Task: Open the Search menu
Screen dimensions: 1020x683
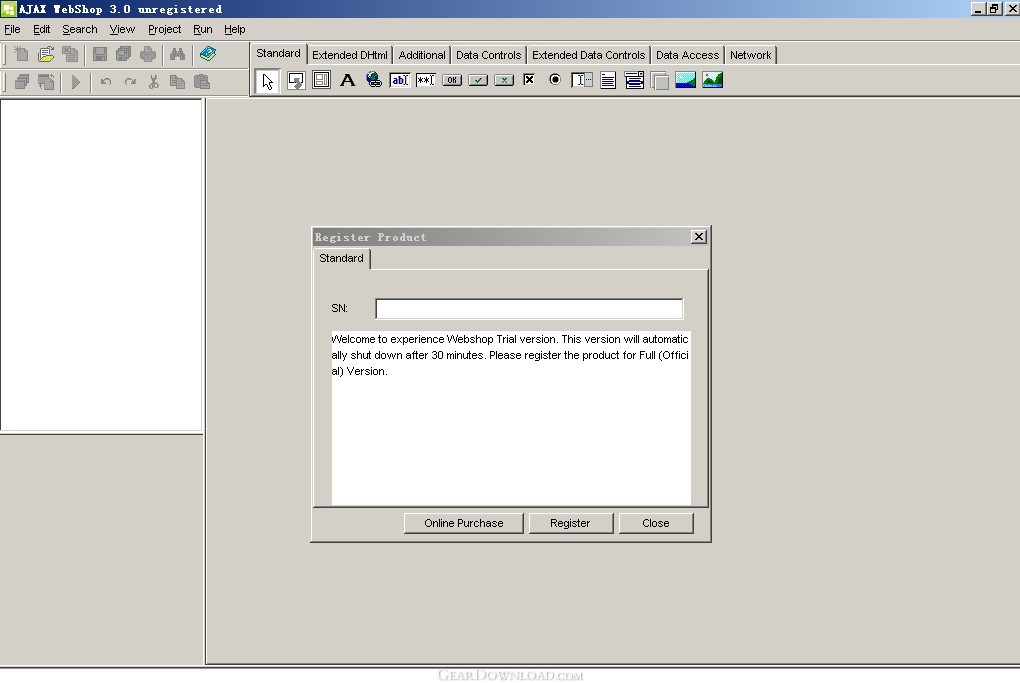Action: (80, 29)
